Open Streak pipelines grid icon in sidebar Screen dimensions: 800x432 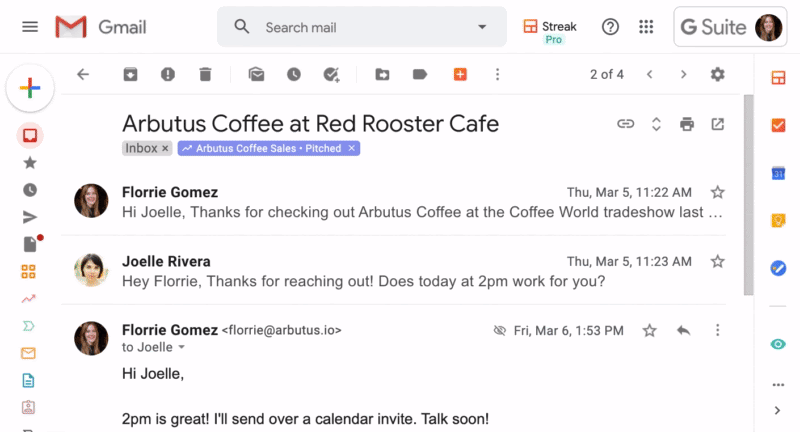pyautogui.click(x=29, y=271)
